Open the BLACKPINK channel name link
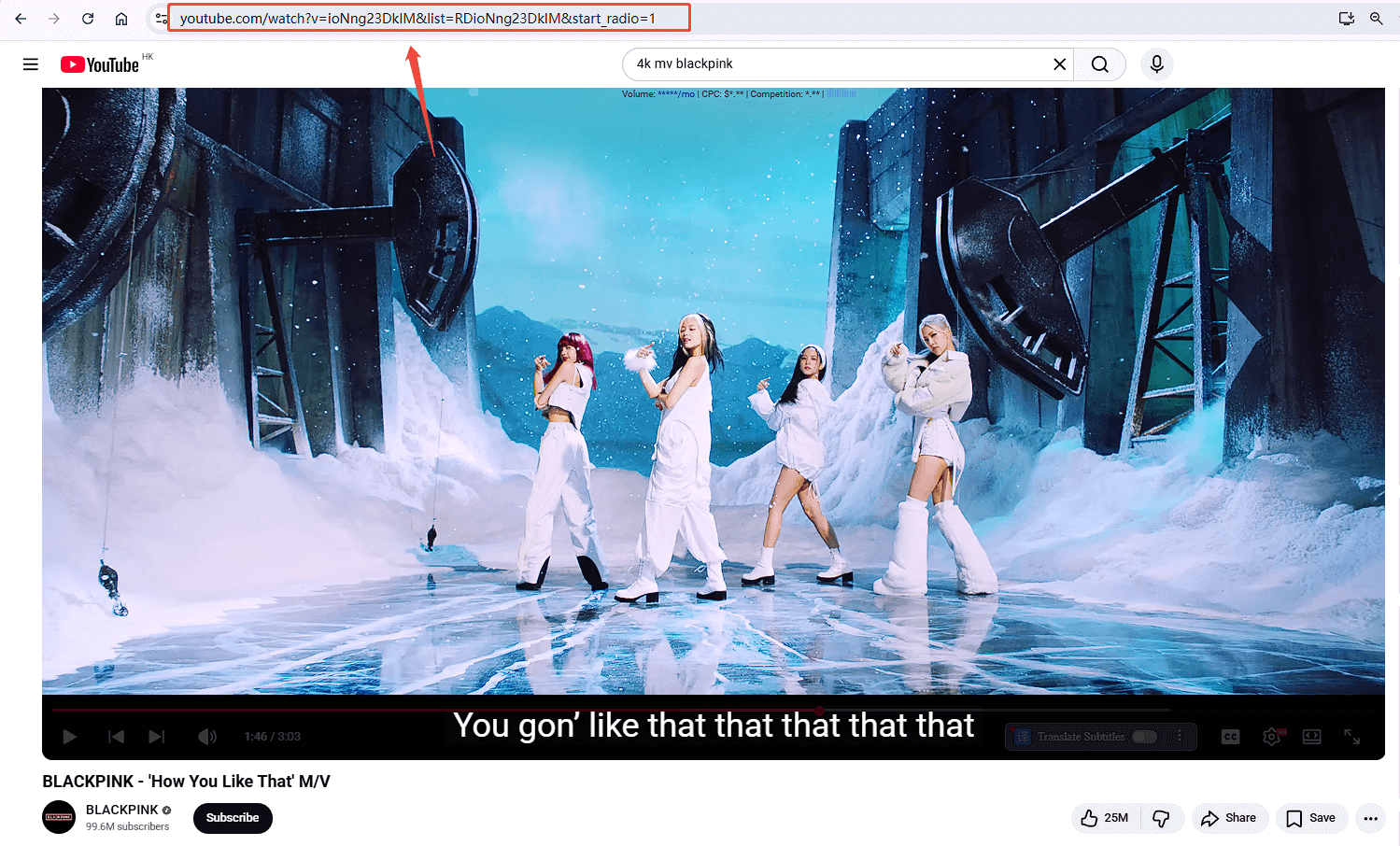Image resolution: width=1400 pixels, height=846 pixels. (x=122, y=810)
